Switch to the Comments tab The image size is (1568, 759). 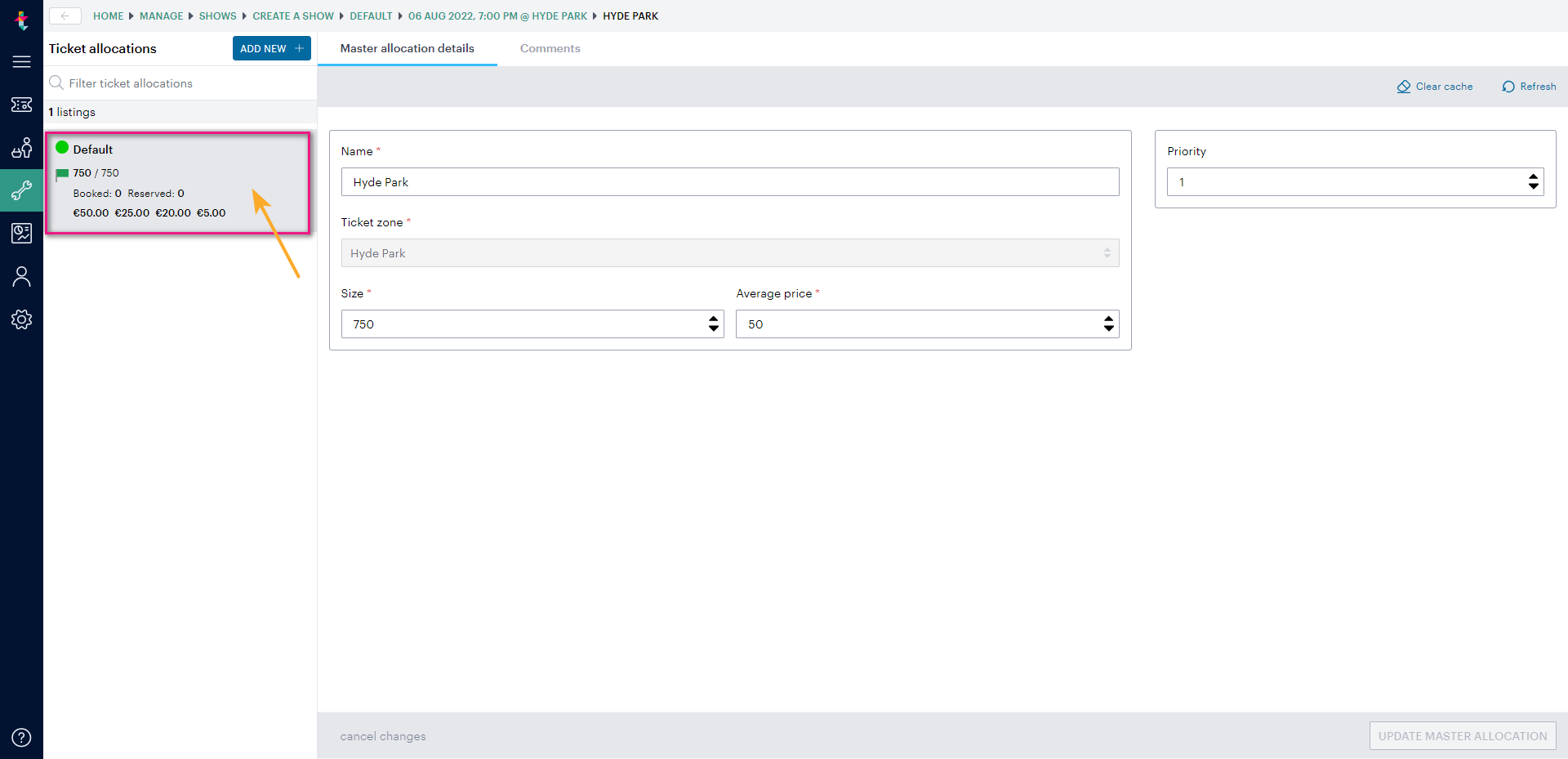(x=550, y=48)
